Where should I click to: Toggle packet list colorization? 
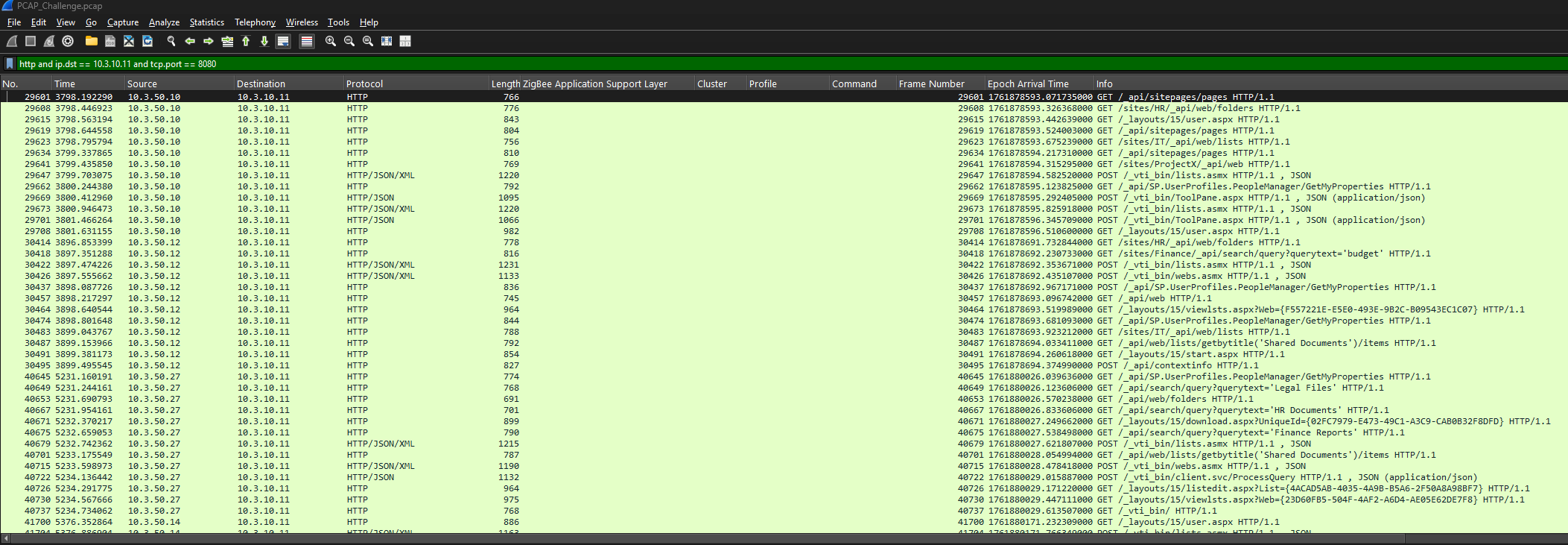[306, 41]
